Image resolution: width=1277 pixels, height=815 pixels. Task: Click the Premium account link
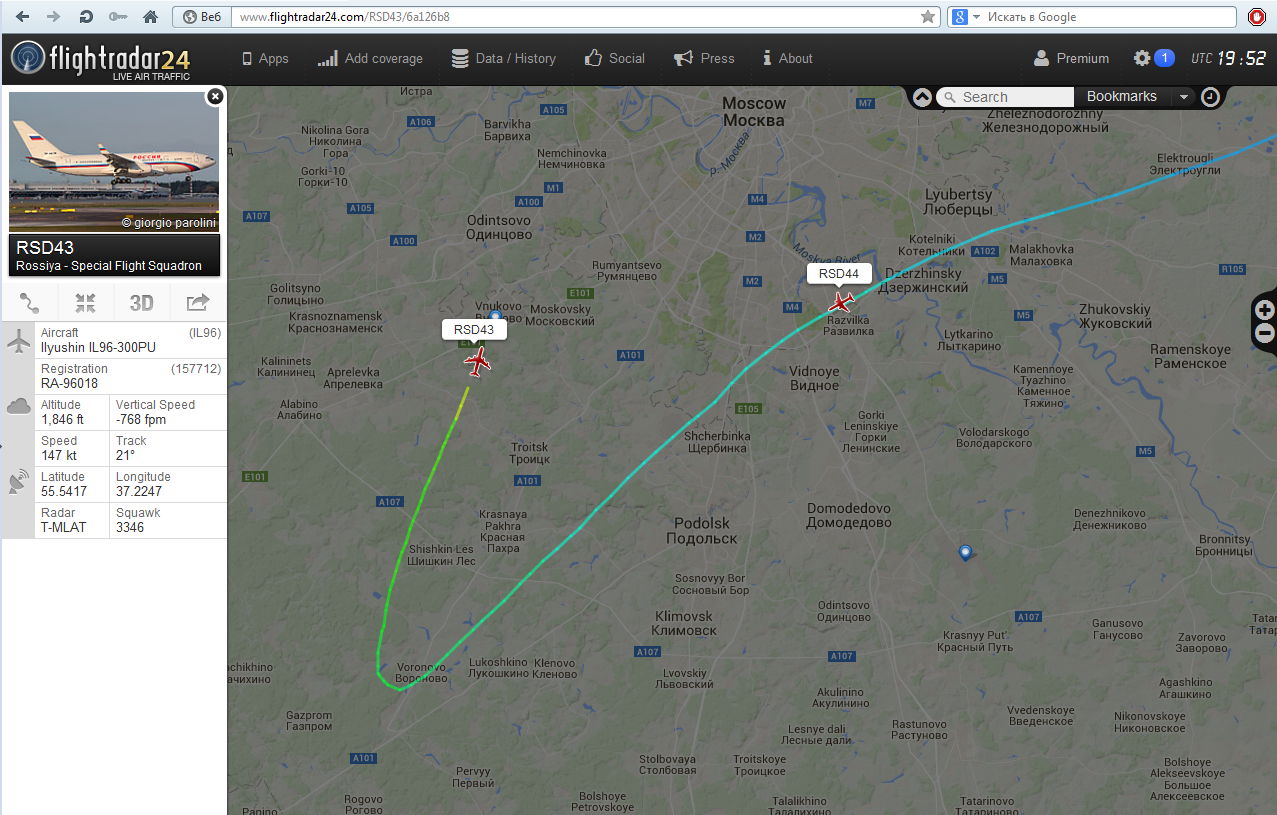(1071, 58)
